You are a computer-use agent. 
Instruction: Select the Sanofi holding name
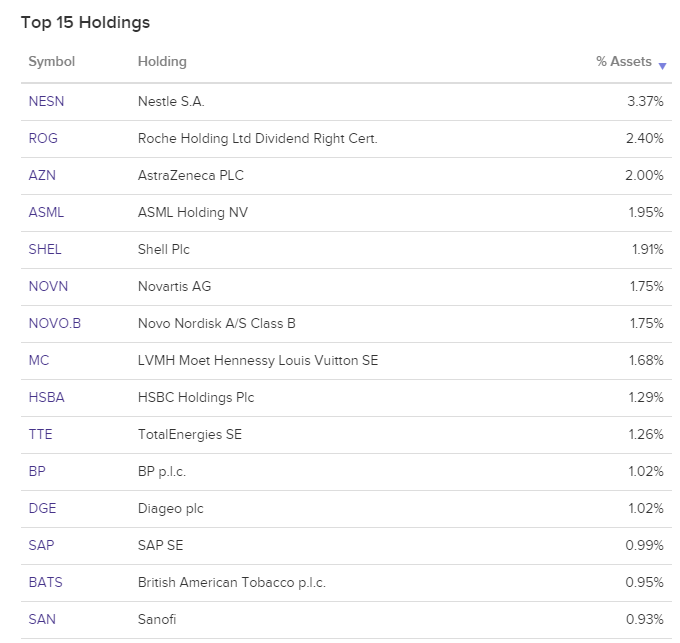157,619
